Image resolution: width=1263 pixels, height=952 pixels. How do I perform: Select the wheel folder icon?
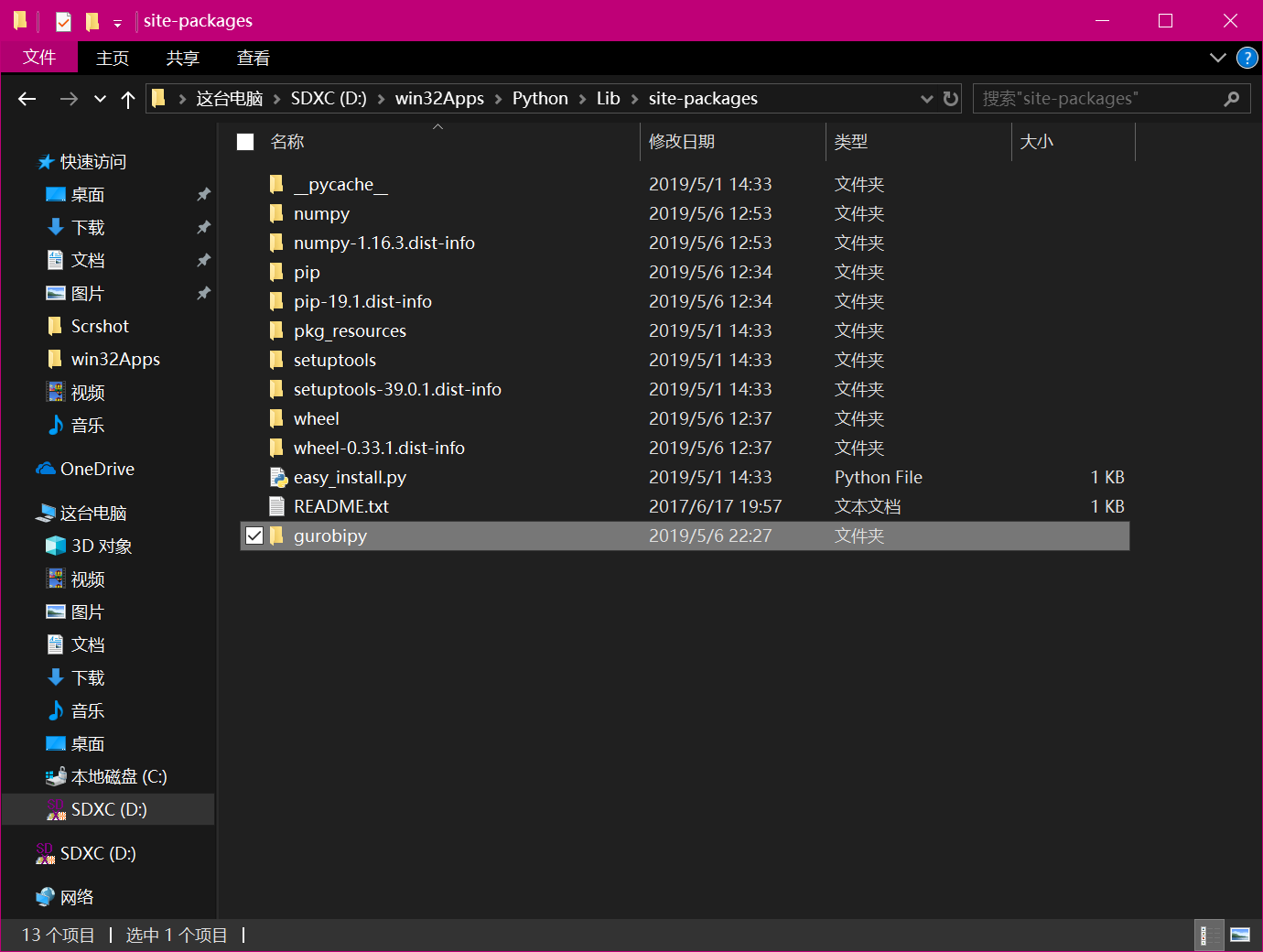tap(276, 418)
